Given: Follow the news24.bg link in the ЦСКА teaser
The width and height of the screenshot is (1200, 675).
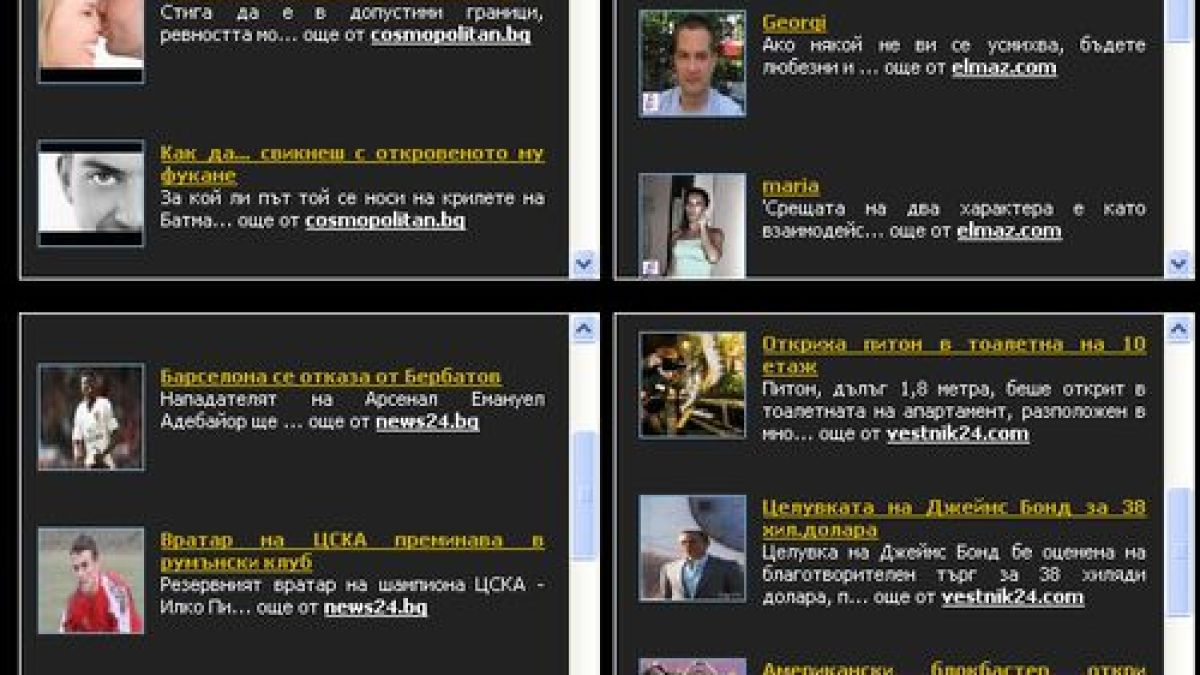Looking at the screenshot, I should [x=375, y=607].
